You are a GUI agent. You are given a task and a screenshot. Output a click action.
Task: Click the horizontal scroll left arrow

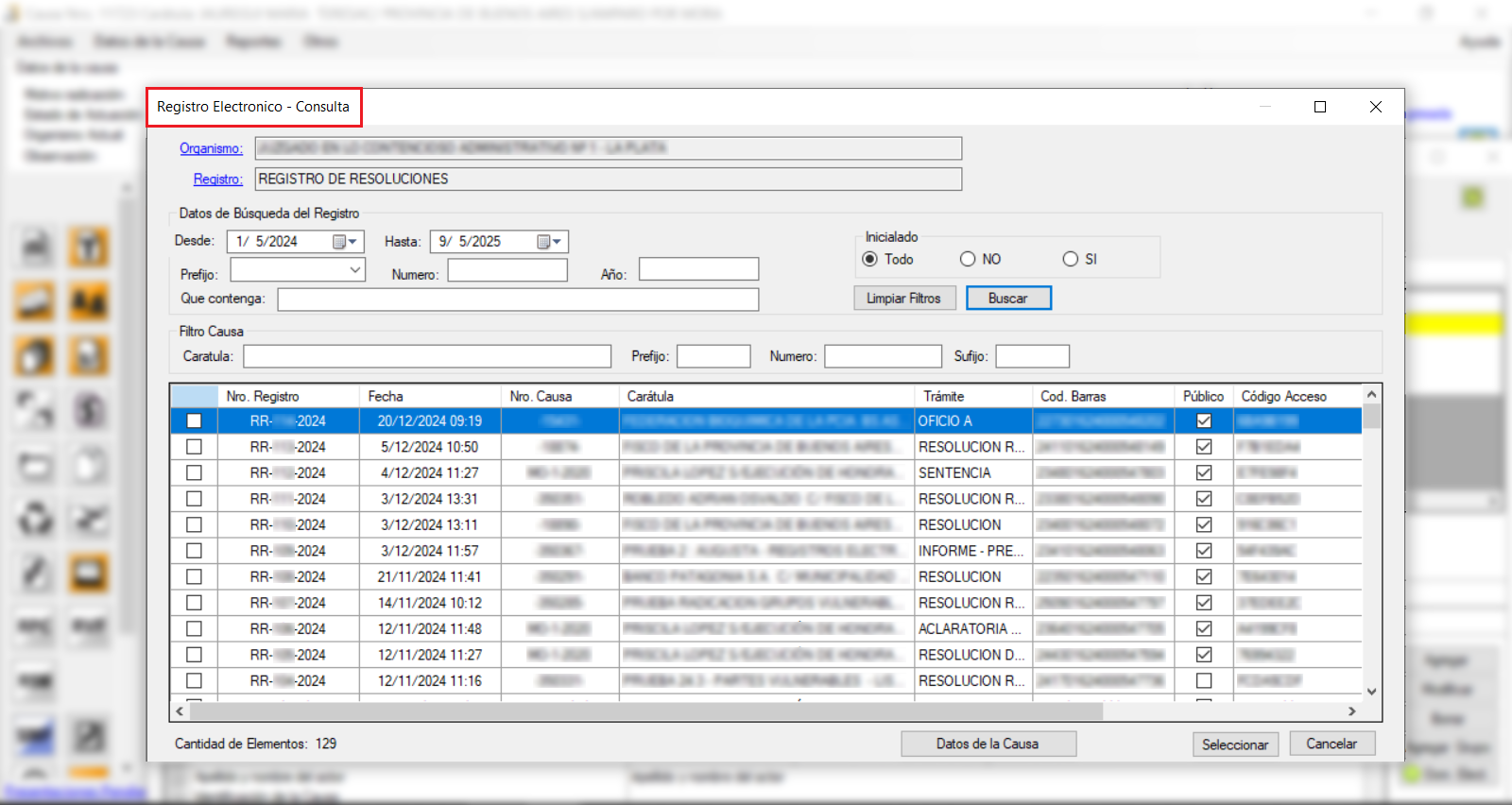coord(180,711)
